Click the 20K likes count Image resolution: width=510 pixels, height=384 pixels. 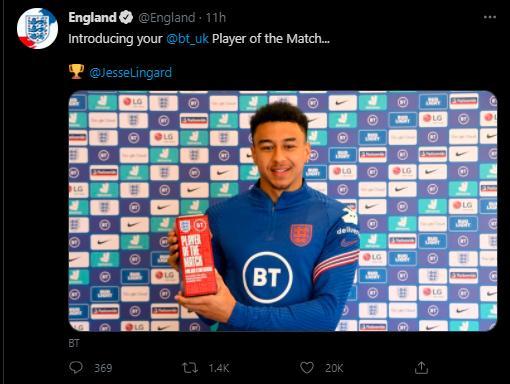(334, 368)
